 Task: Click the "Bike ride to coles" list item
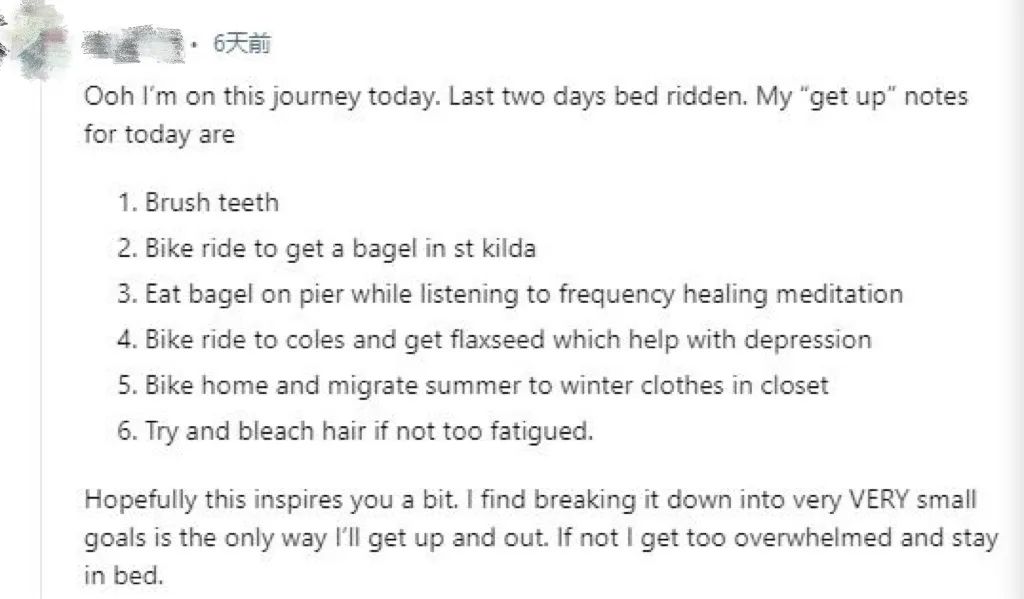(250, 339)
